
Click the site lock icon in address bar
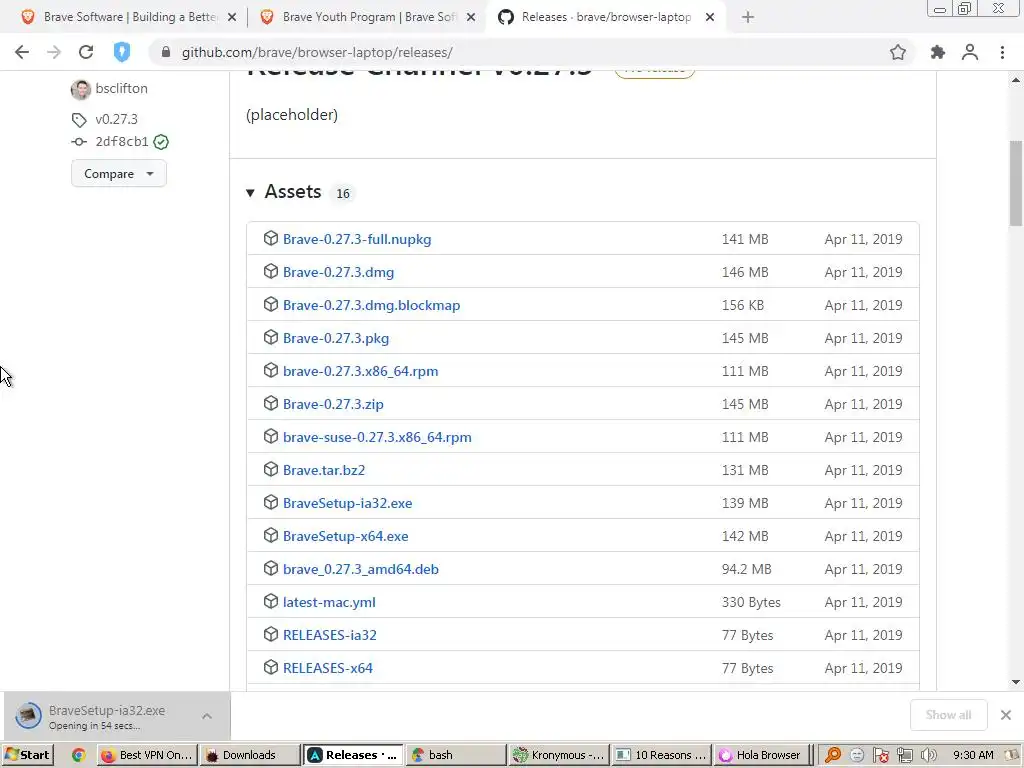point(166,52)
